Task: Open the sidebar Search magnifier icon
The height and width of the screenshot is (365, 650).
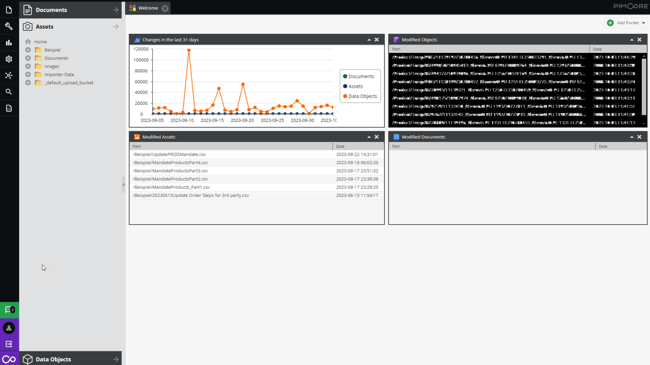Action: pos(9,92)
